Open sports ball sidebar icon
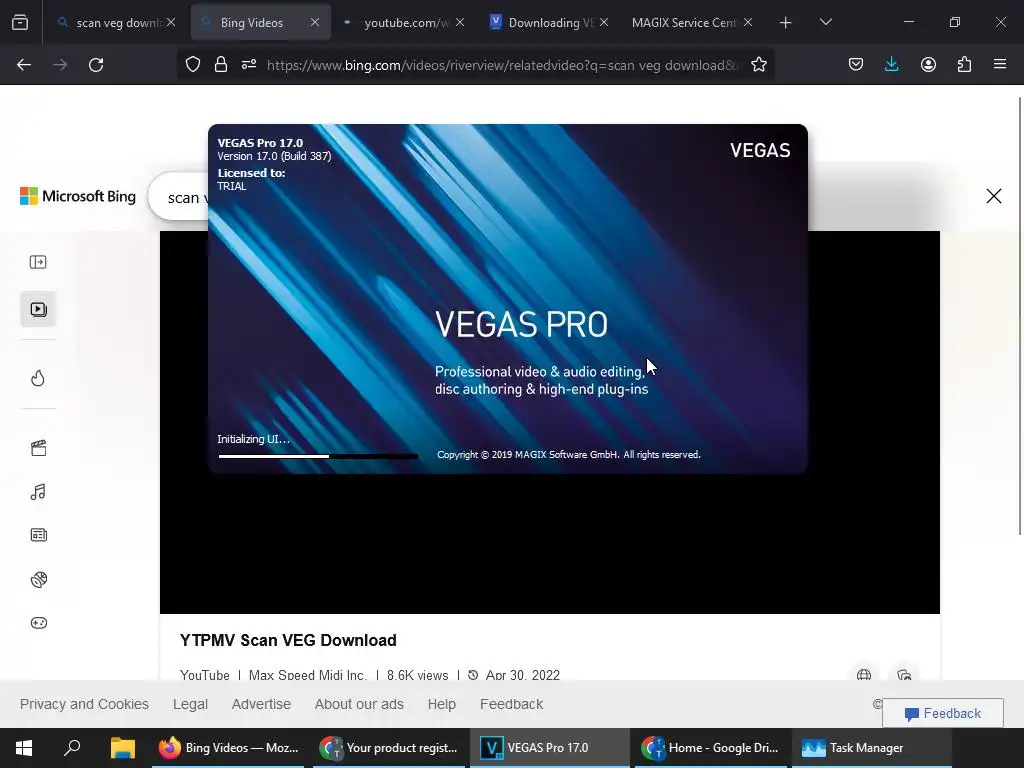The width and height of the screenshot is (1024, 768). coord(39,579)
